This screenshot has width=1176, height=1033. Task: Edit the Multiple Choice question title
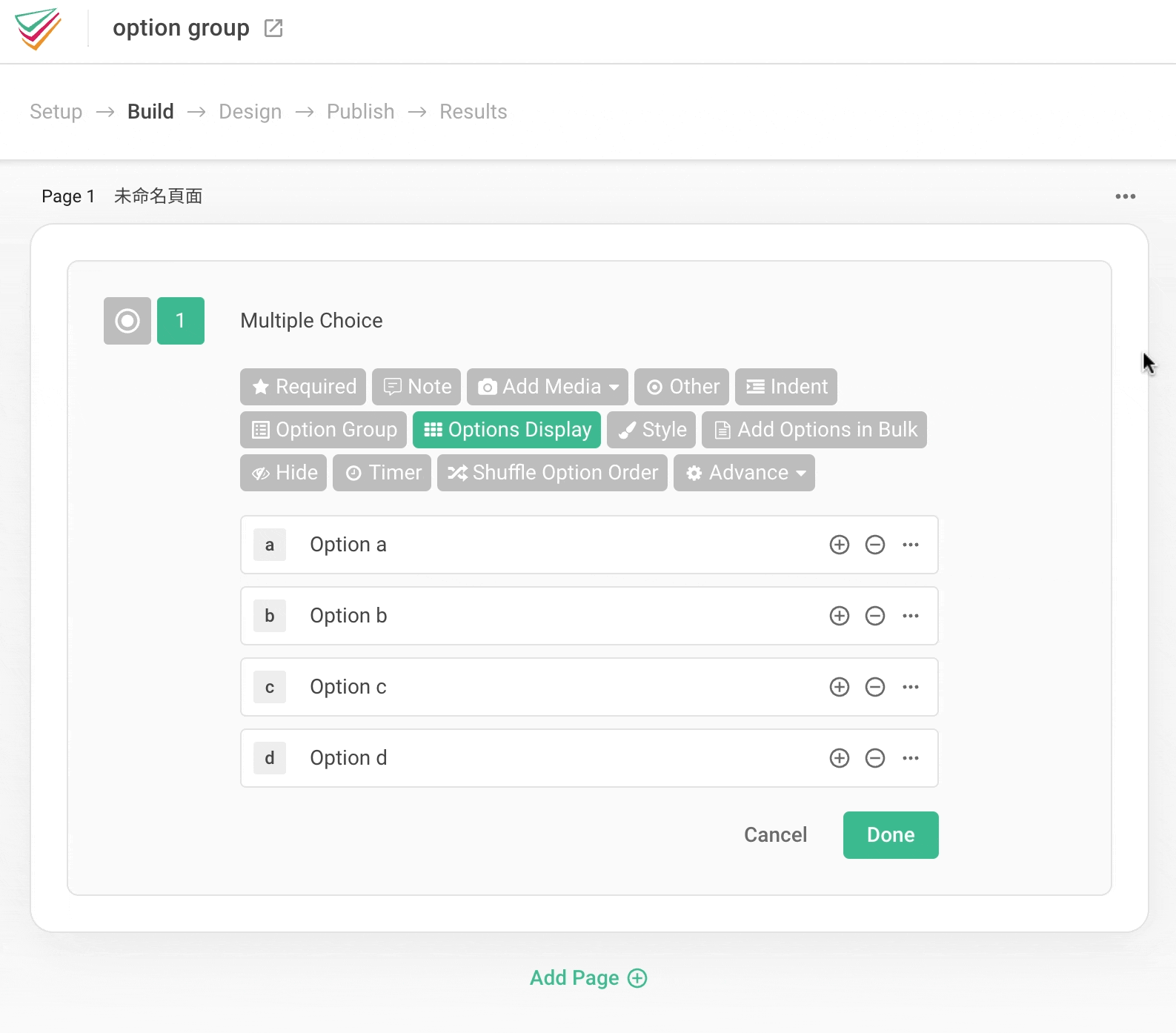[311, 321]
